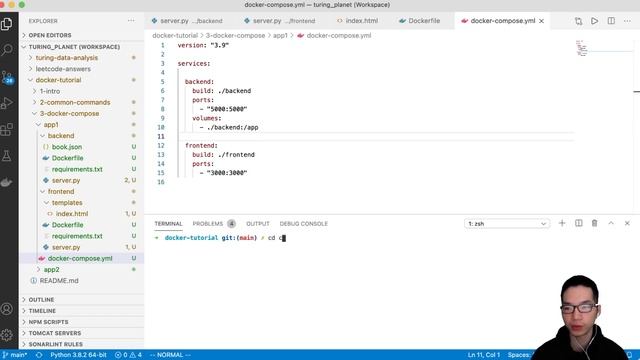Image resolution: width=640 pixels, height=360 pixels.
Task: Open the Run and Debug view
Action: (7, 103)
